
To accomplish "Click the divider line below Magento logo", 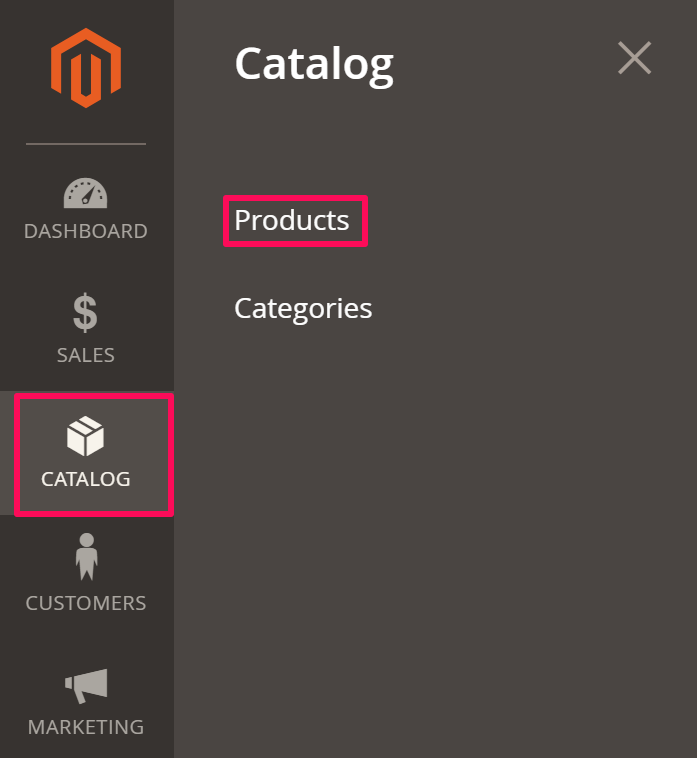I will [x=86, y=144].
